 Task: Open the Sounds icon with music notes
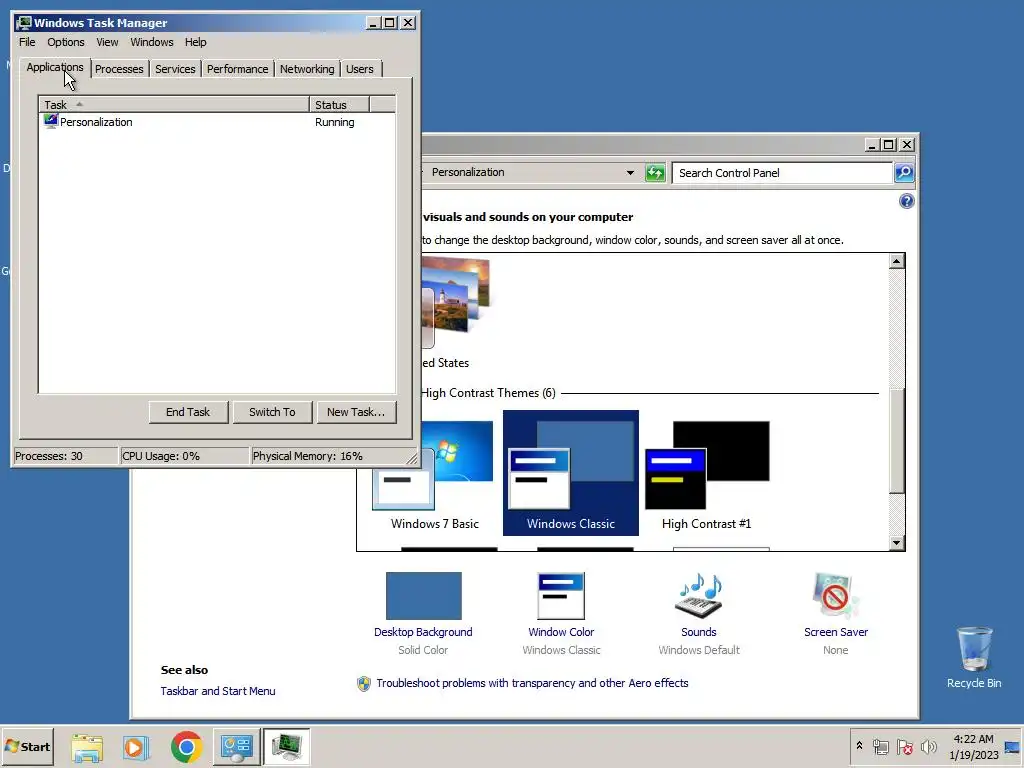coord(699,595)
